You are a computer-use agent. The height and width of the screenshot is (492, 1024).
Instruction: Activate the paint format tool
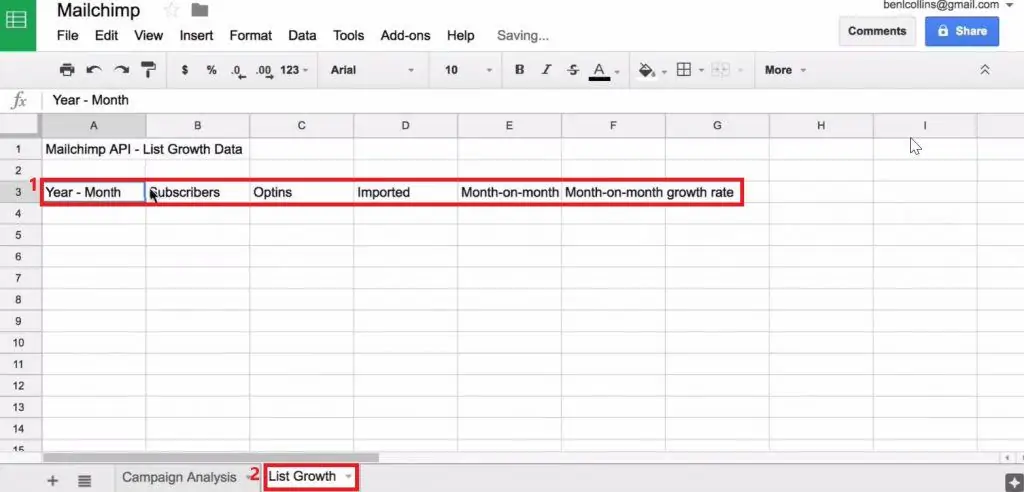(149, 70)
